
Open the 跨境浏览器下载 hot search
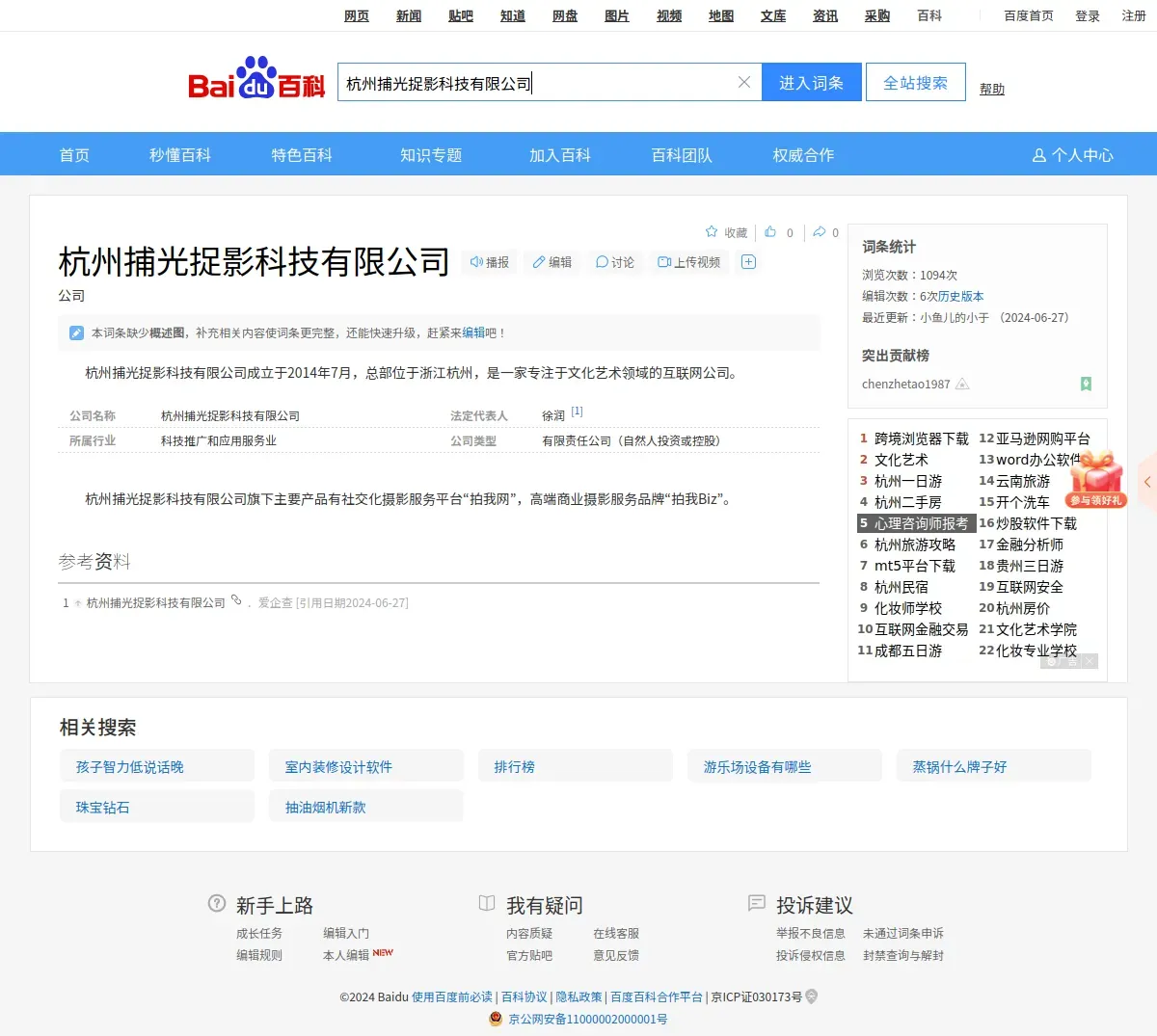coord(922,438)
